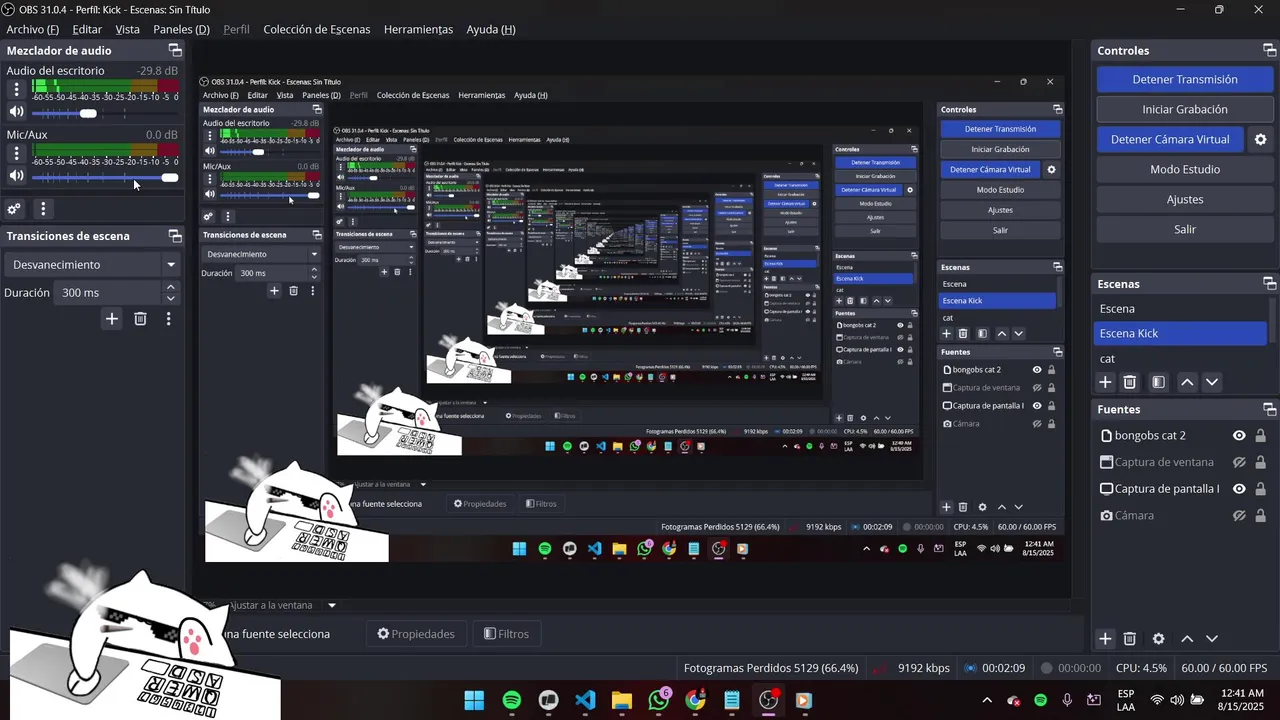Open Vista menu
The width and height of the screenshot is (1280, 720).
127,29
